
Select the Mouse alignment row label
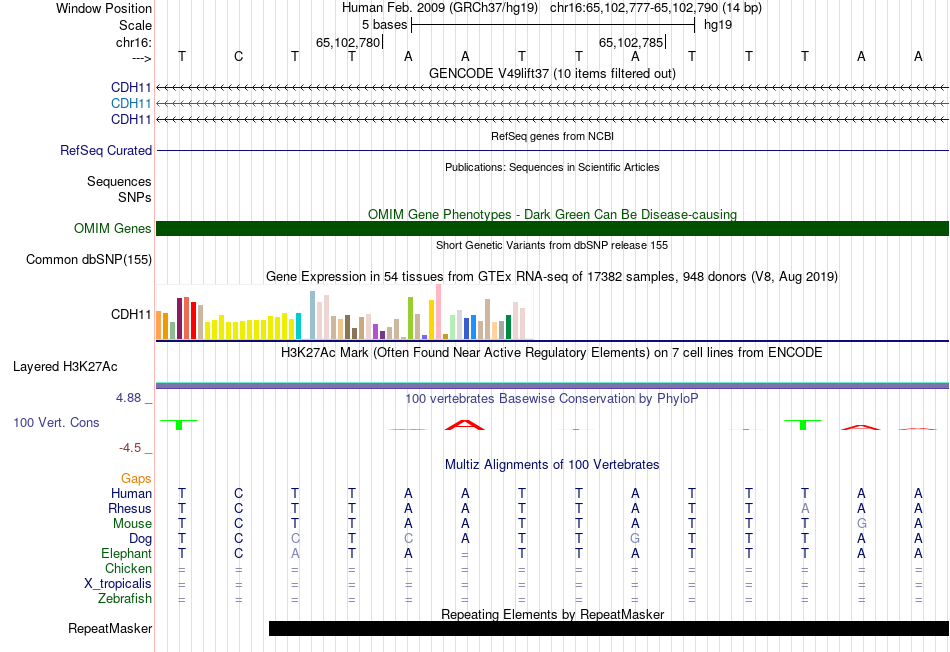coord(132,524)
